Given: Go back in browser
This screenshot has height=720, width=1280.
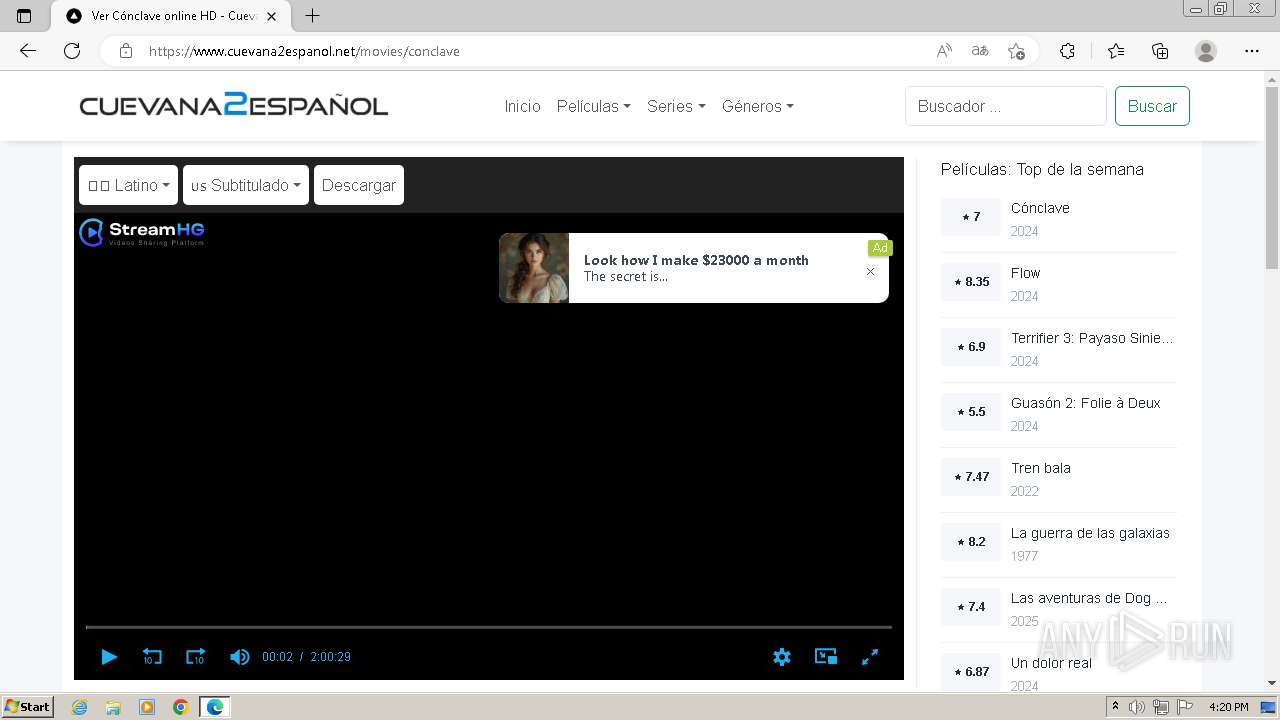Looking at the screenshot, I should tap(28, 51).
